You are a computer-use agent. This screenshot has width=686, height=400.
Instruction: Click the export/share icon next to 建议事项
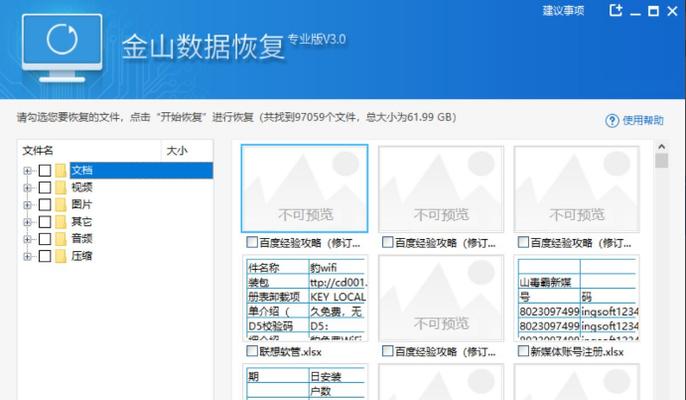click(616, 10)
